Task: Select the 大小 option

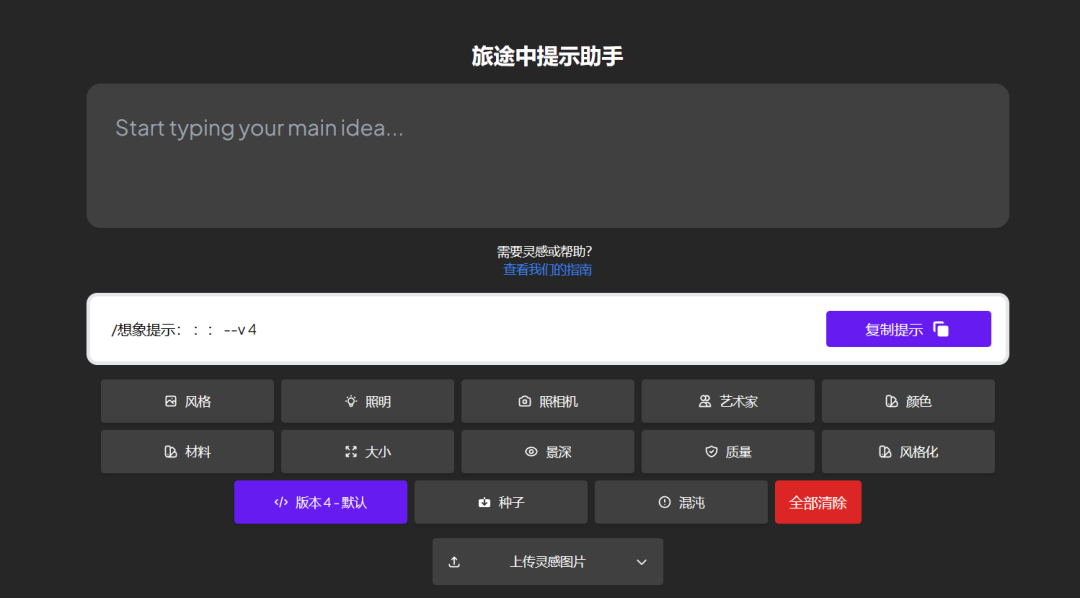Action: point(367,451)
